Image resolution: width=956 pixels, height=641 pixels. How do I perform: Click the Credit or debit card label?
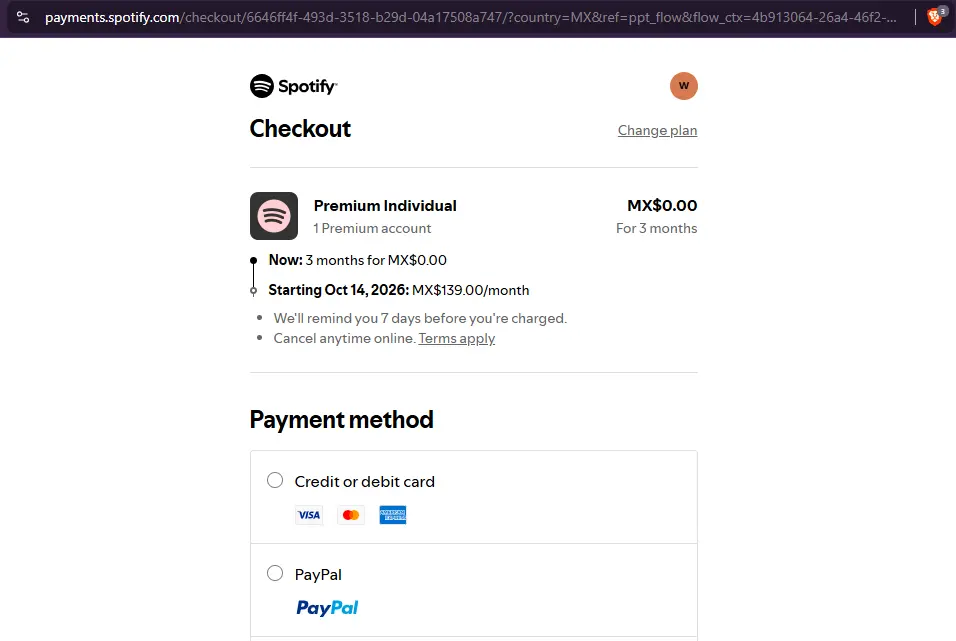[365, 482]
